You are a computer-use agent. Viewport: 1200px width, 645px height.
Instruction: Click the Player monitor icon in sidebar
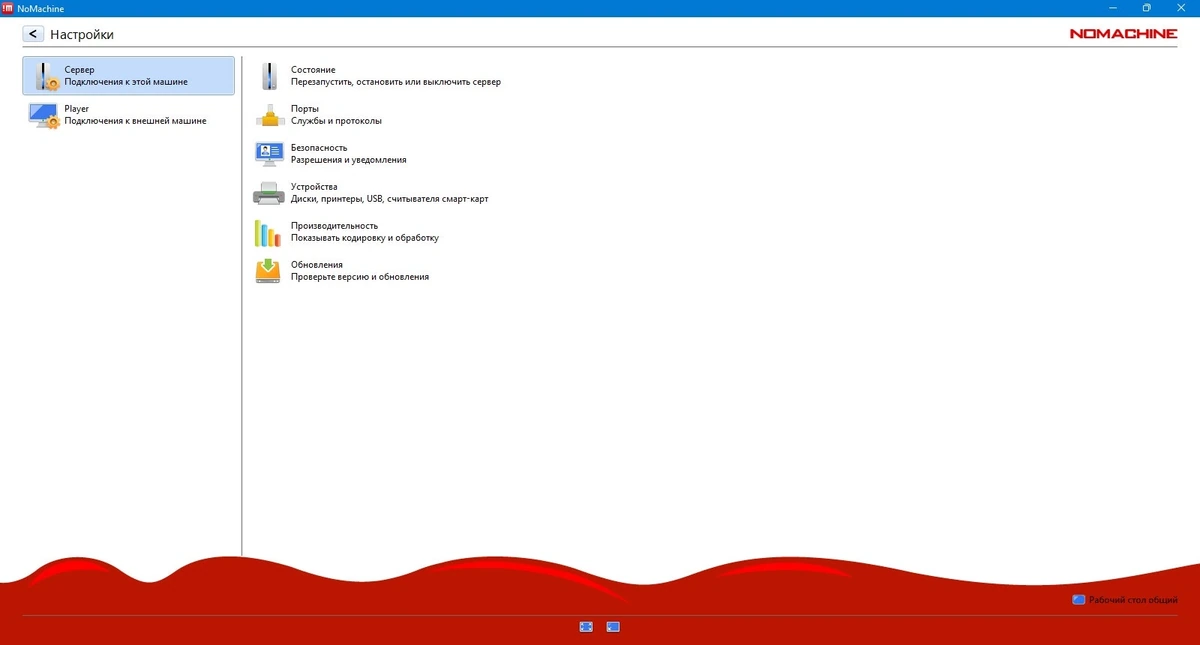pos(45,115)
